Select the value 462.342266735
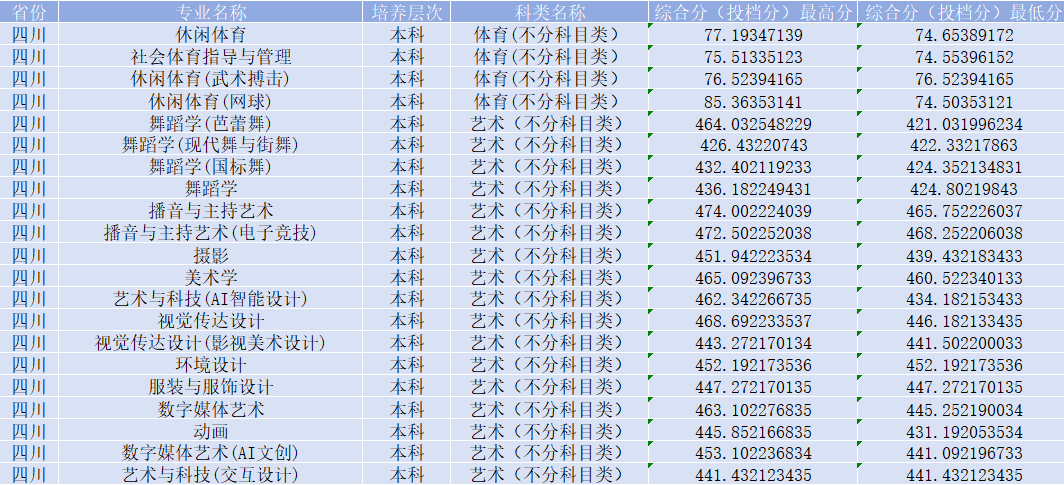This screenshot has height=485, width=1064. tap(753, 299)
